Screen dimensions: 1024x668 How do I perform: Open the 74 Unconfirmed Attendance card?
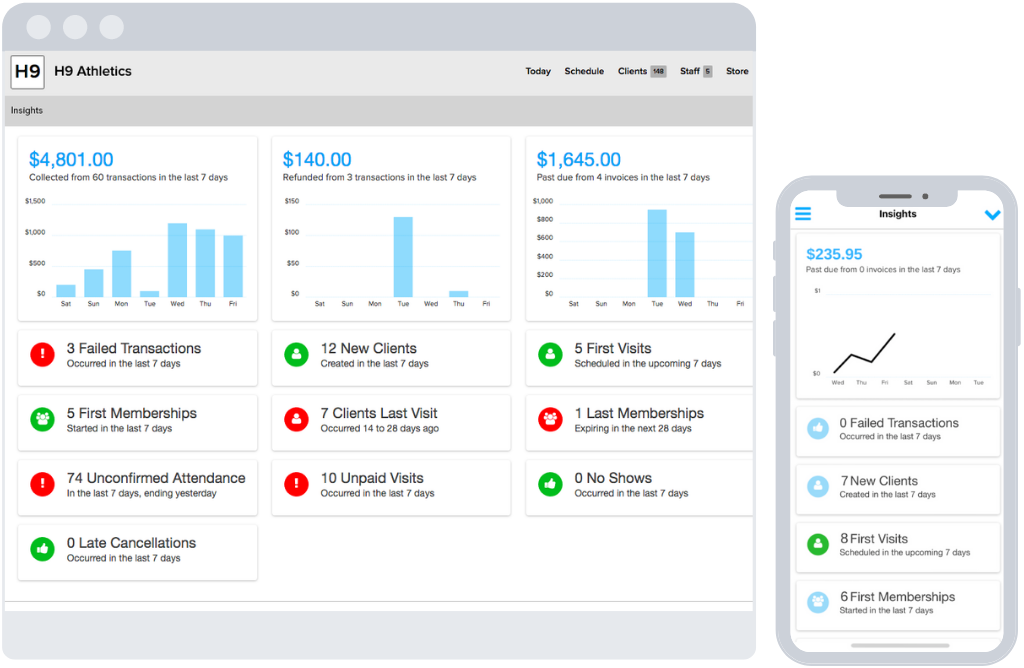point(138,488)
